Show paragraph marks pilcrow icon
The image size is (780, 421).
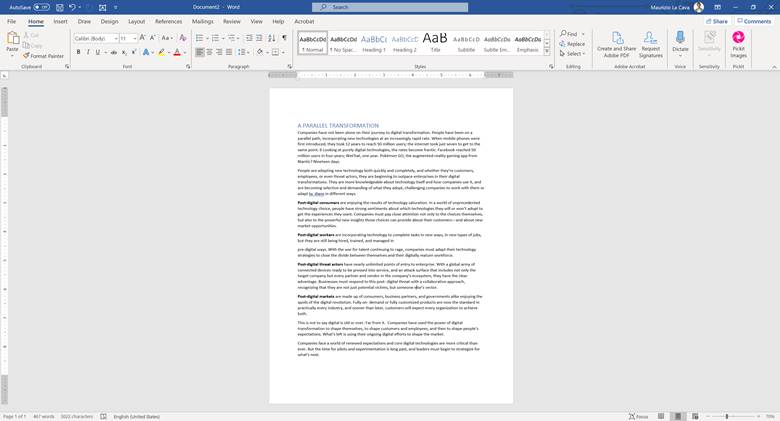click(284, 38)
